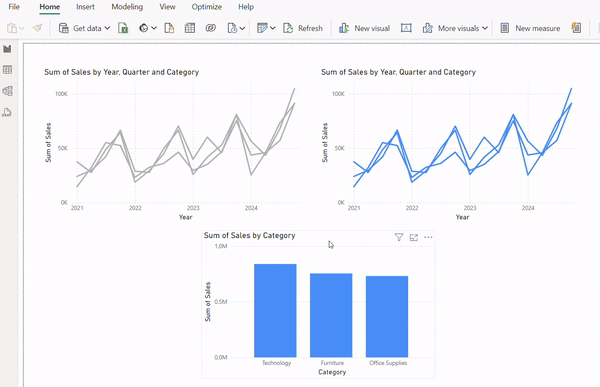Click the Quick measure icon

[x=576, y=28]
